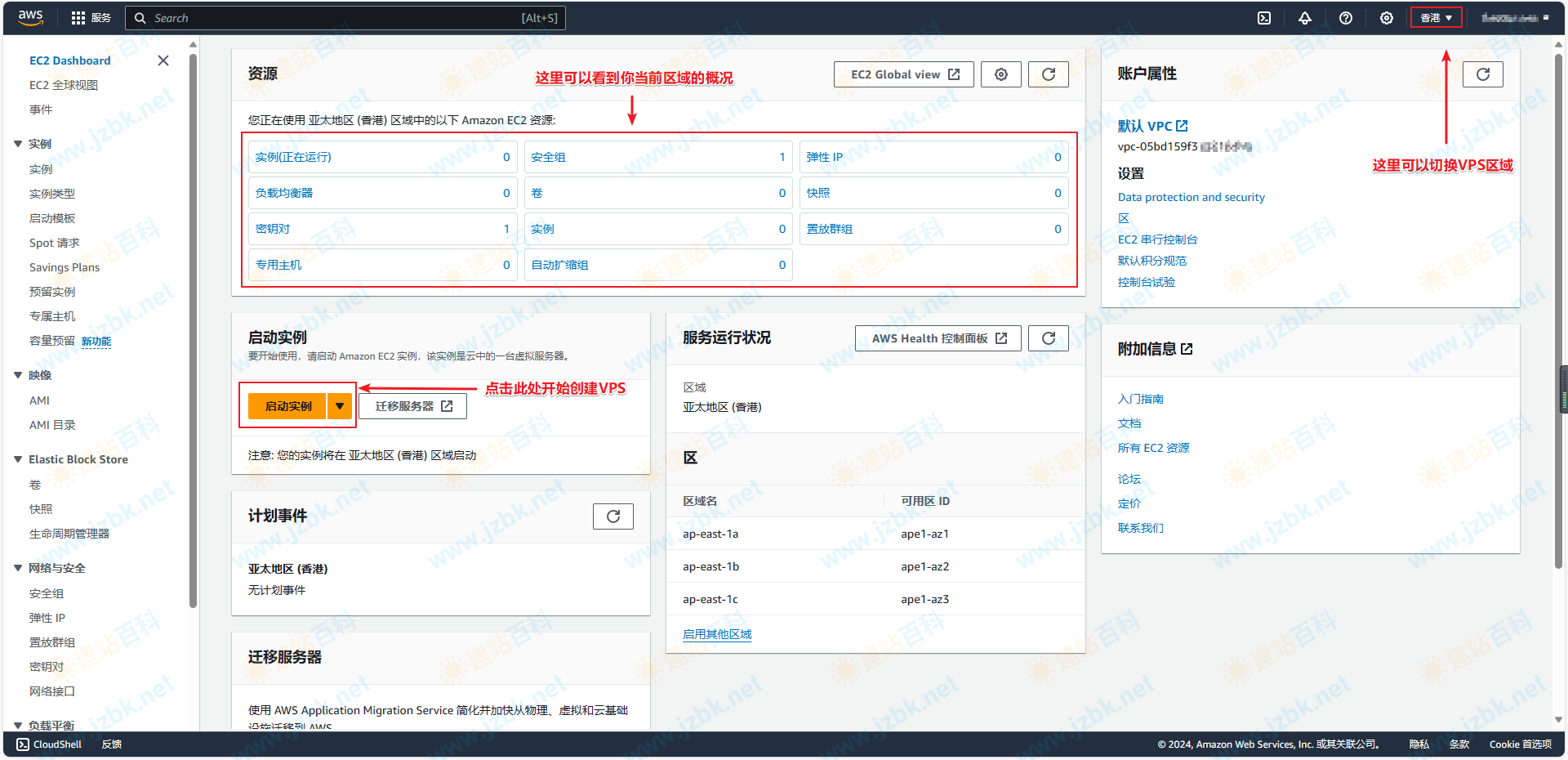The height and width of the screenshot is (760, 1568).
Task: Refresh the 资源 panel
Action: point(1049,74)
